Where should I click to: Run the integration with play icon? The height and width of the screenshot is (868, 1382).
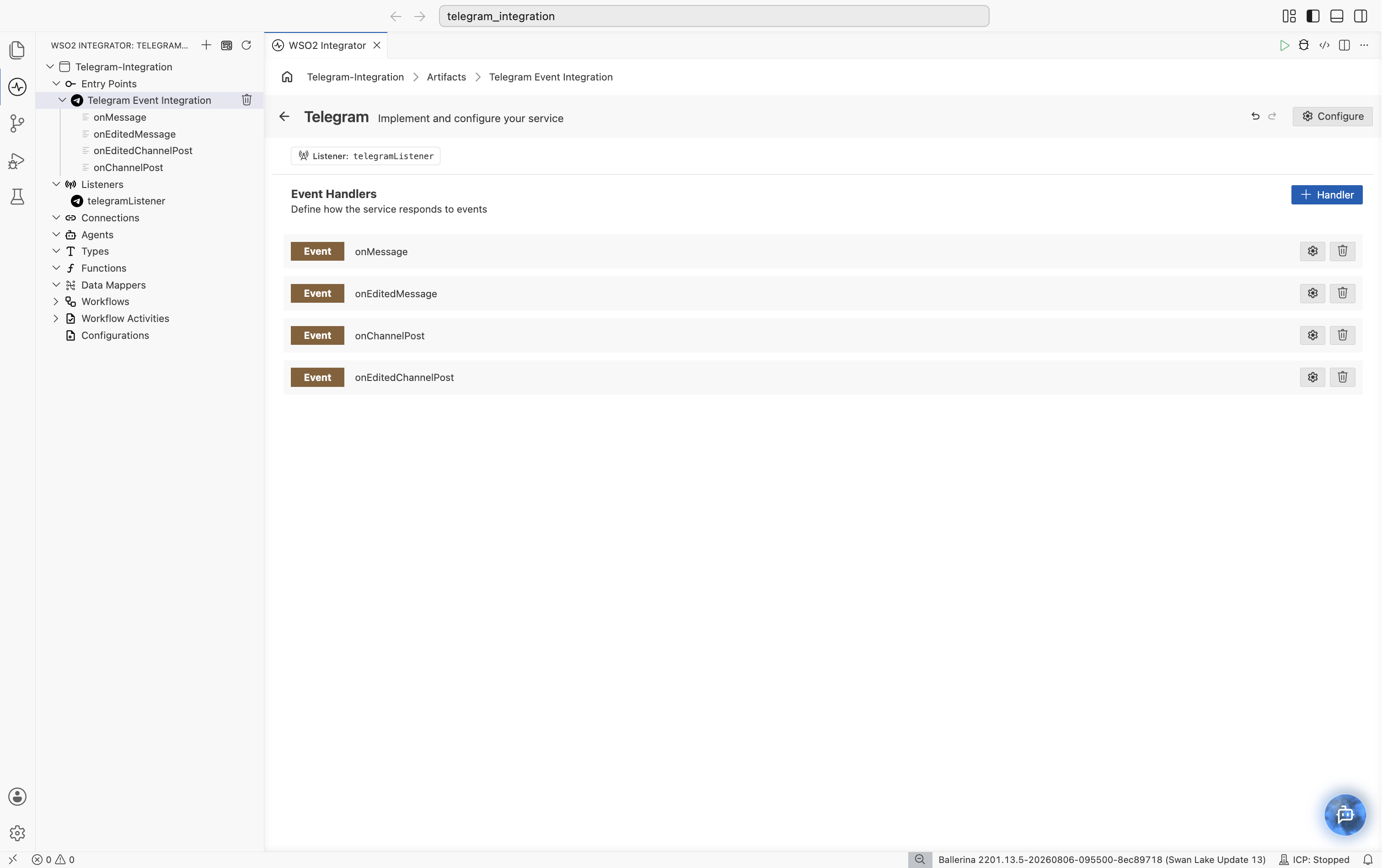pyautogui.click(x=1285, y=45)
